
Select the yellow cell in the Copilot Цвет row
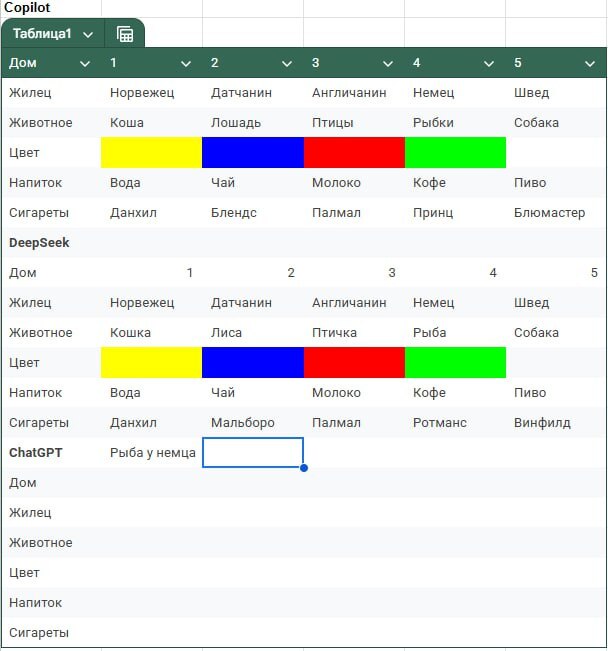coord(151,153)
